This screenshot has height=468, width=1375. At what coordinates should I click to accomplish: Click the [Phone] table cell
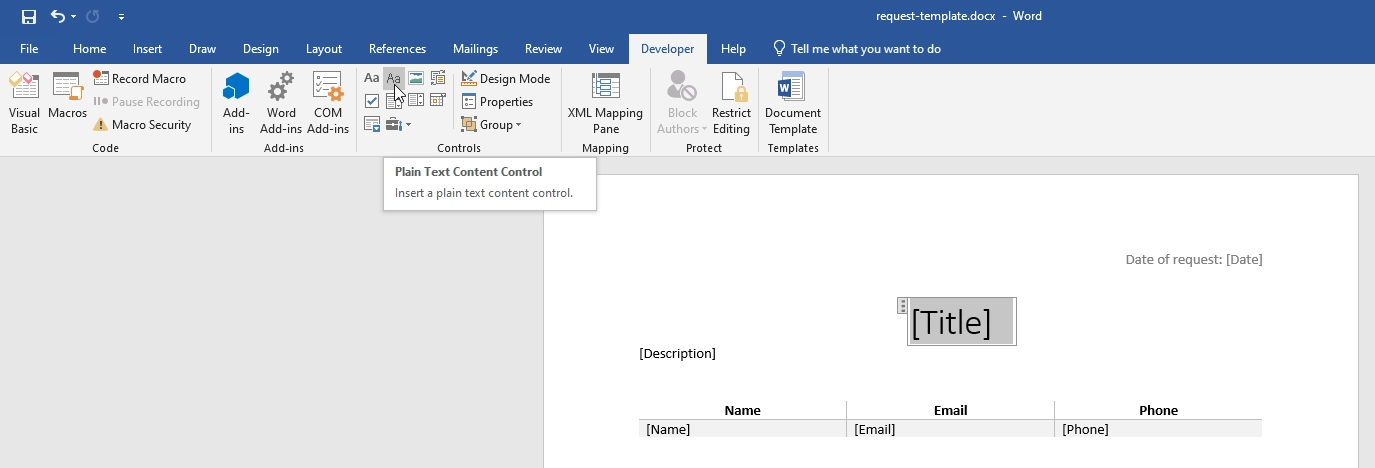point(1158,429)
